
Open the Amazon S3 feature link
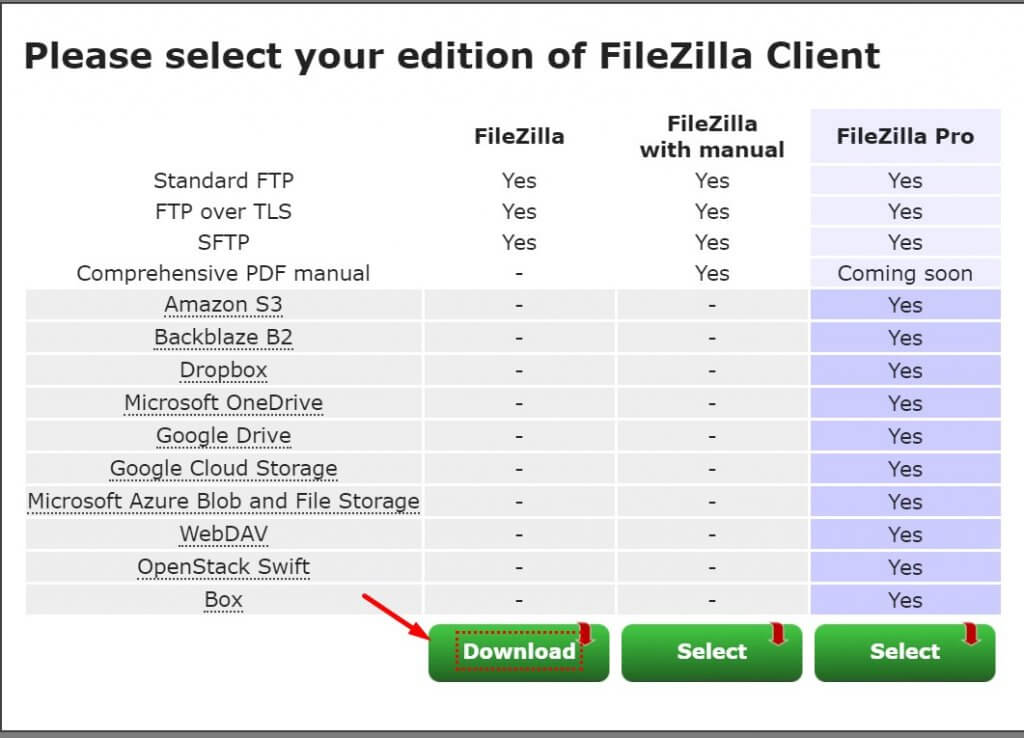pos(223,305)
